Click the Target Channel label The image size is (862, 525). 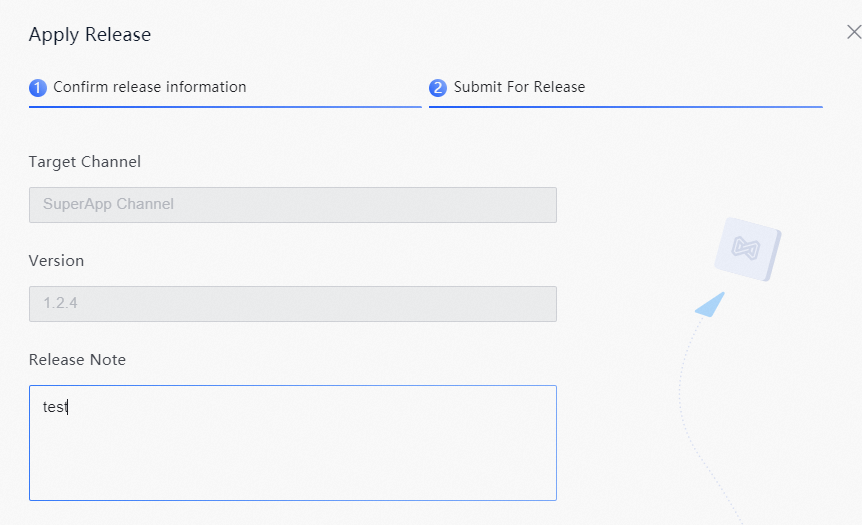coord(85,162)
